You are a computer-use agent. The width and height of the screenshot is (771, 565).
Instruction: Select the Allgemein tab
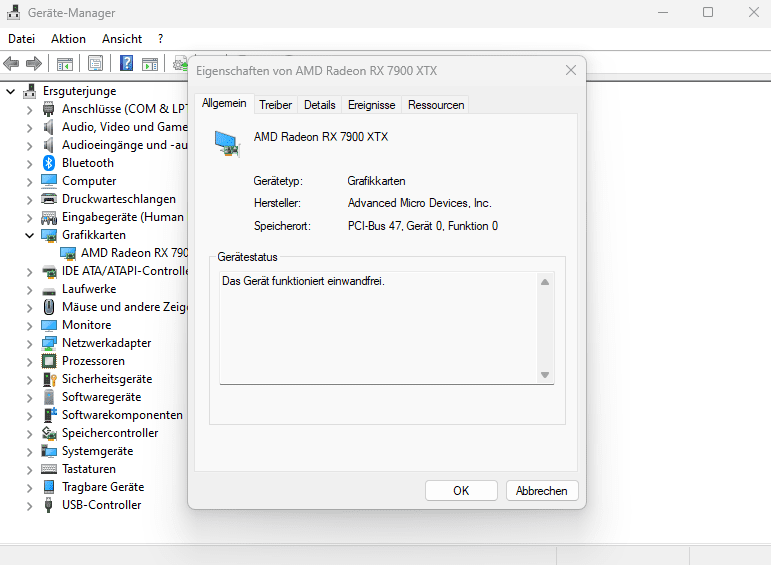[224, 103]
